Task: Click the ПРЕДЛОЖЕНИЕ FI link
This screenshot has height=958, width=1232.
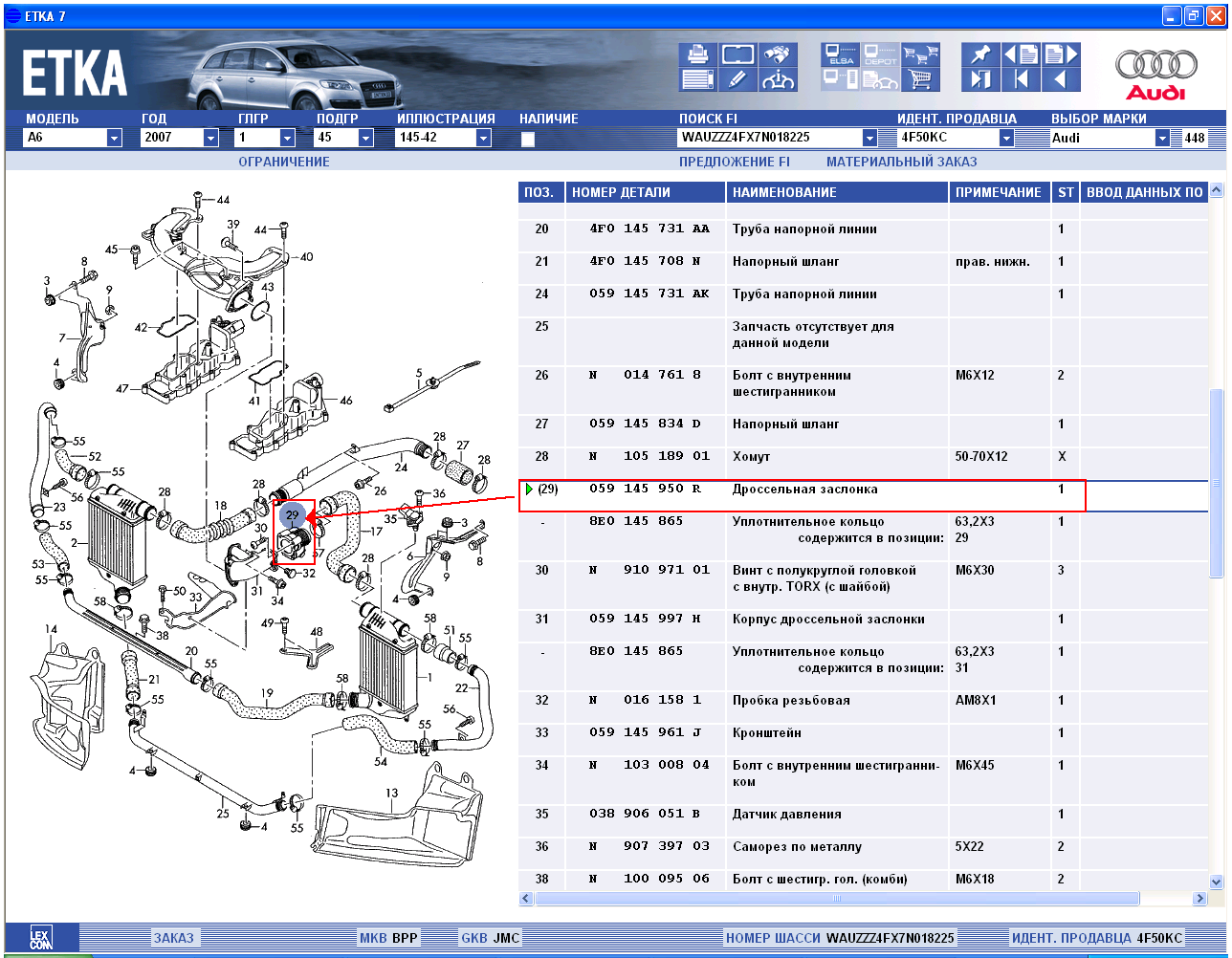Action: [x=735, y=162]
